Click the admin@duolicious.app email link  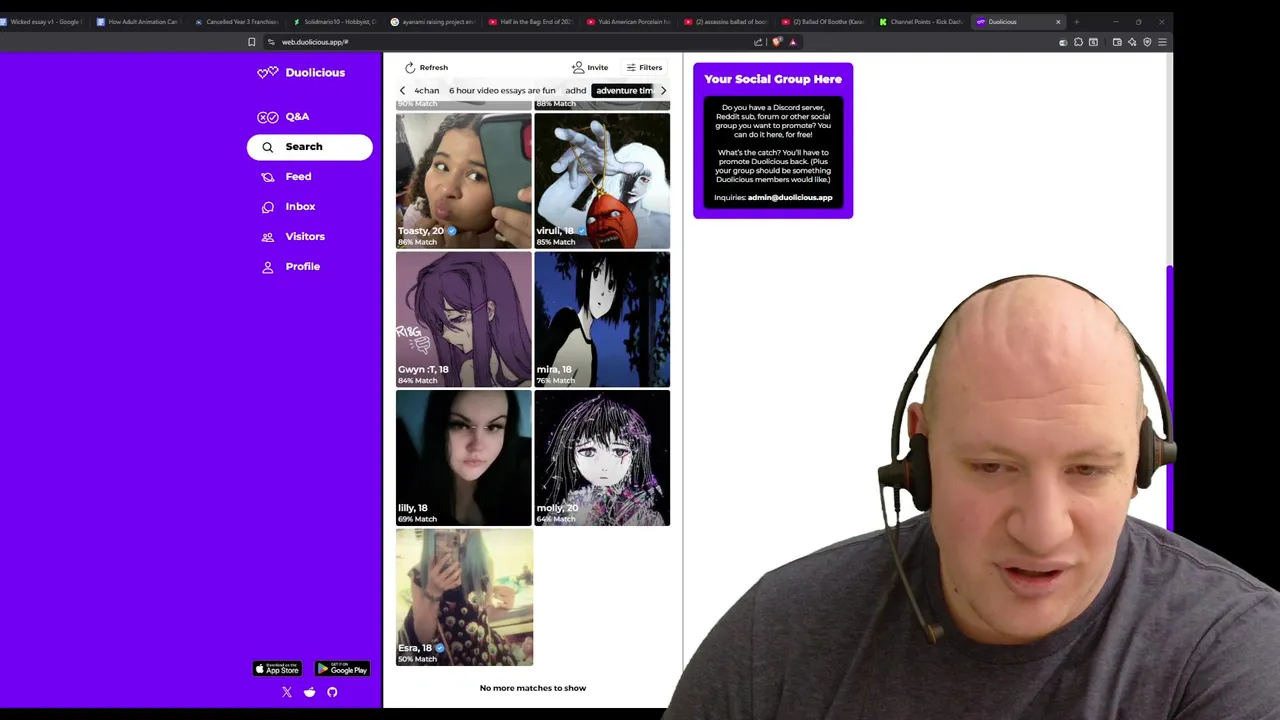790,198
